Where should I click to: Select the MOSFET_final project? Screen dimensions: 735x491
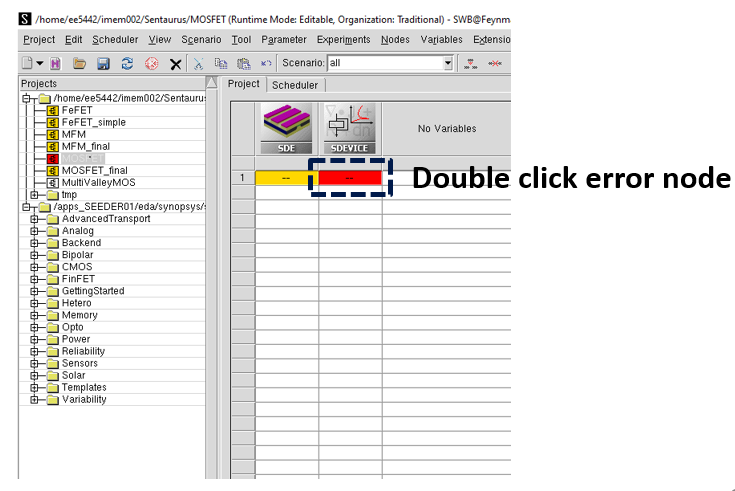[x=94, y=171]
